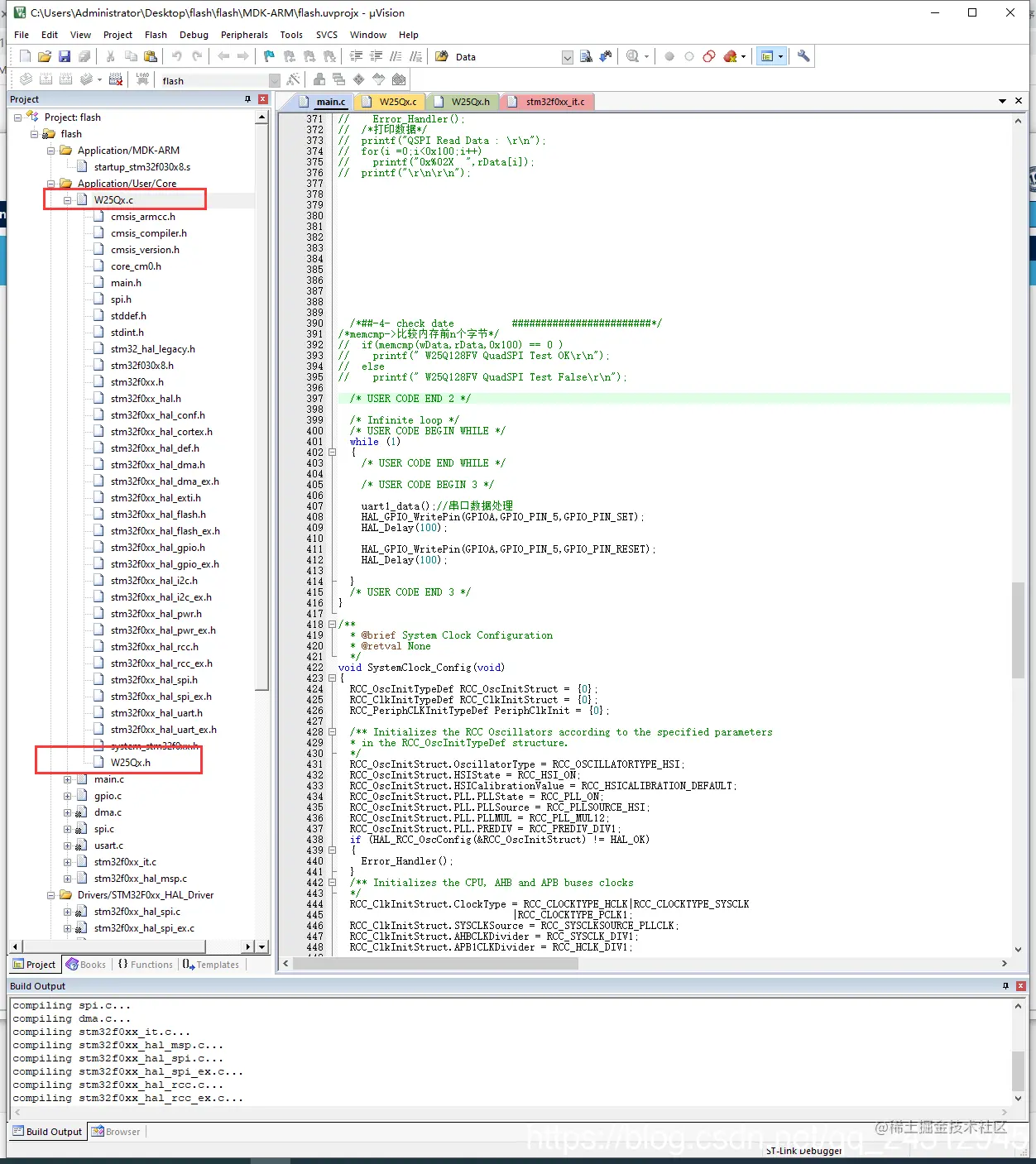The height and width of the screenshot is (1164, 1036).
Task: Click the incremental find binoculars icon
Action: point(606,56)
